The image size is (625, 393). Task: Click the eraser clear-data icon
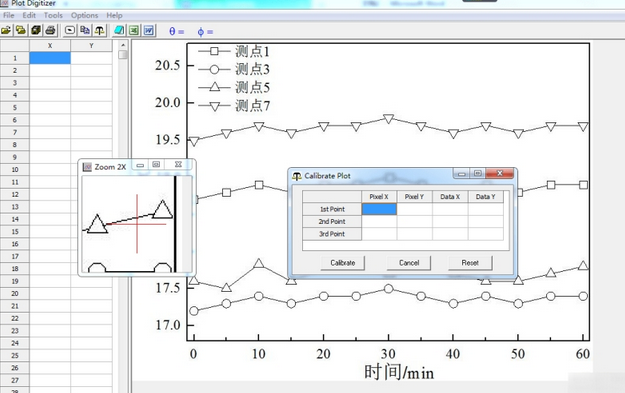click(x=119, y=30)
